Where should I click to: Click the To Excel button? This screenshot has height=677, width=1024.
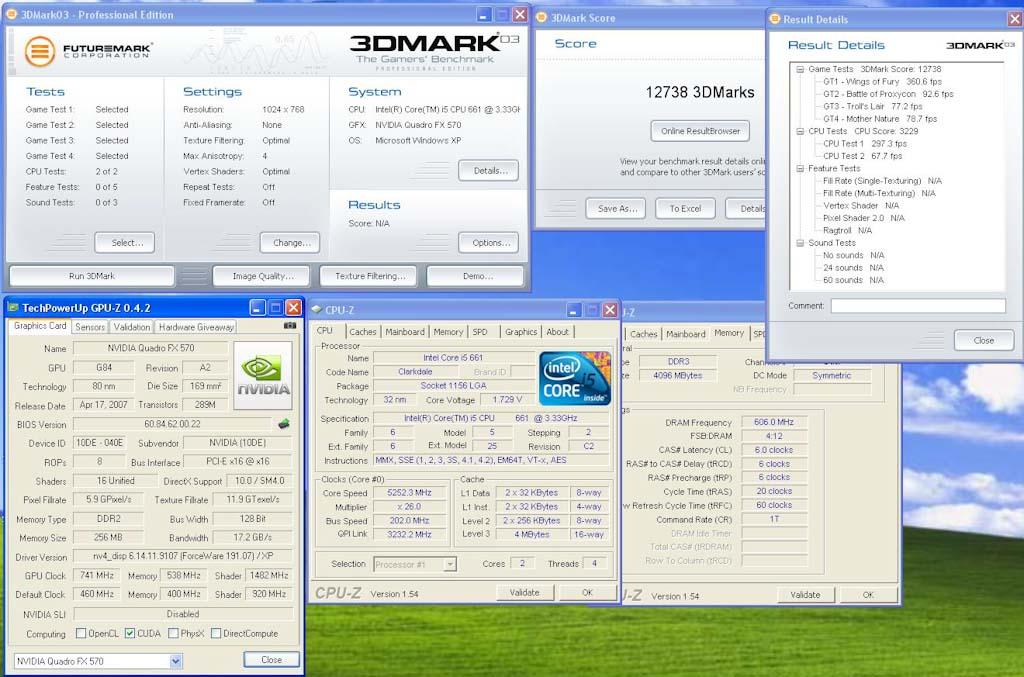pos(685,209)
